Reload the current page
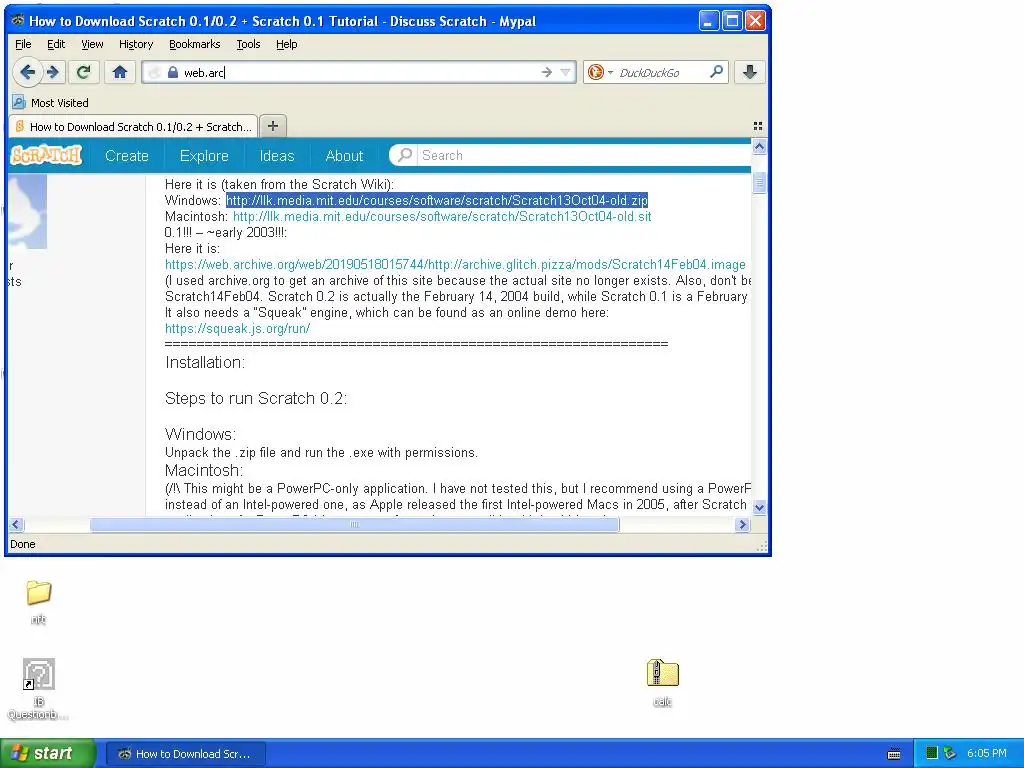1024x768 pixels. 83,72
